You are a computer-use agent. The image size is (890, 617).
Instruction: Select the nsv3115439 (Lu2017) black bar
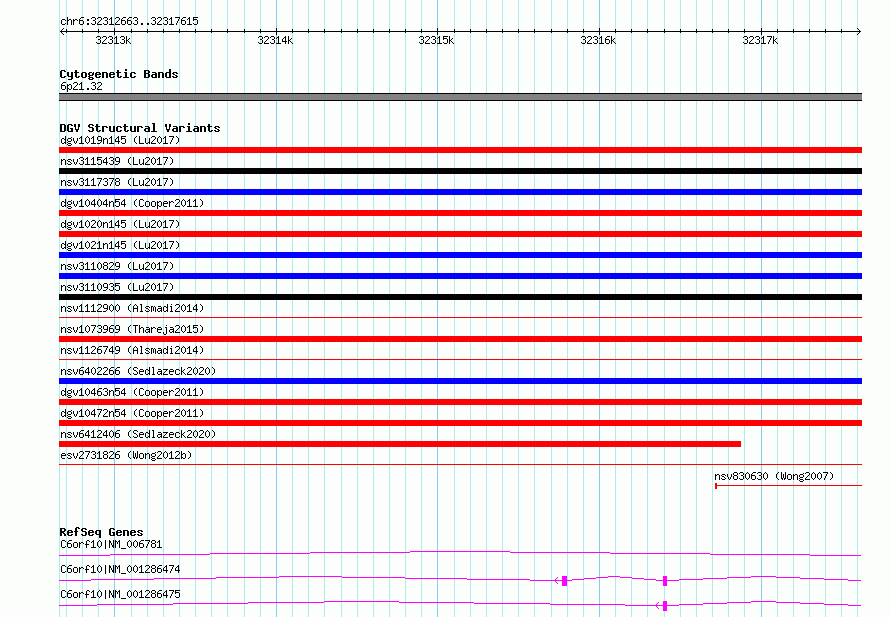pyautogui.click(x=460, y=171)
